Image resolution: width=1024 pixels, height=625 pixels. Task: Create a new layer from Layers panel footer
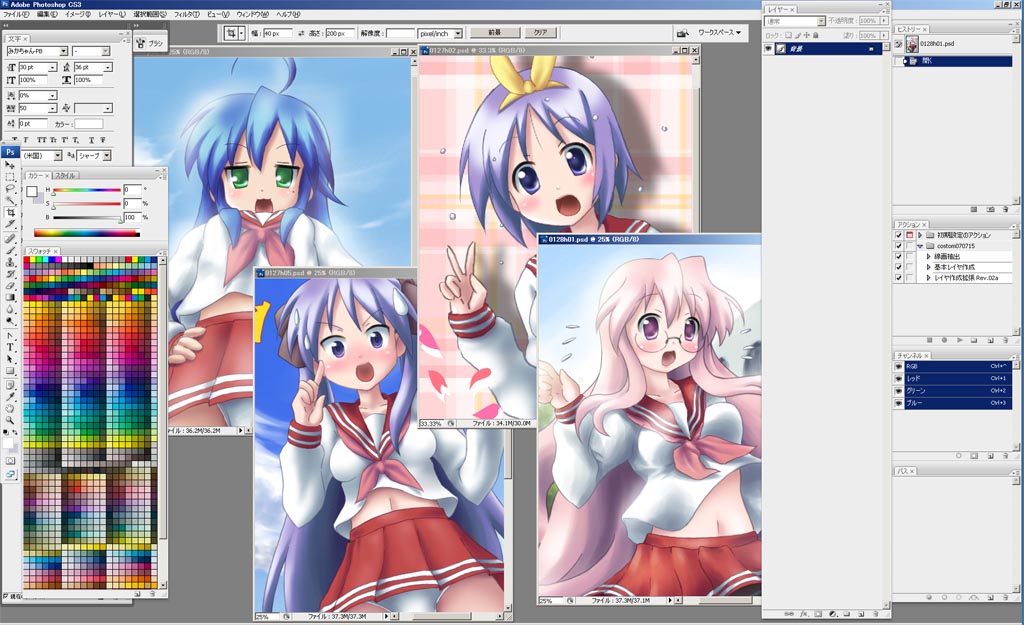coord(861,614)
